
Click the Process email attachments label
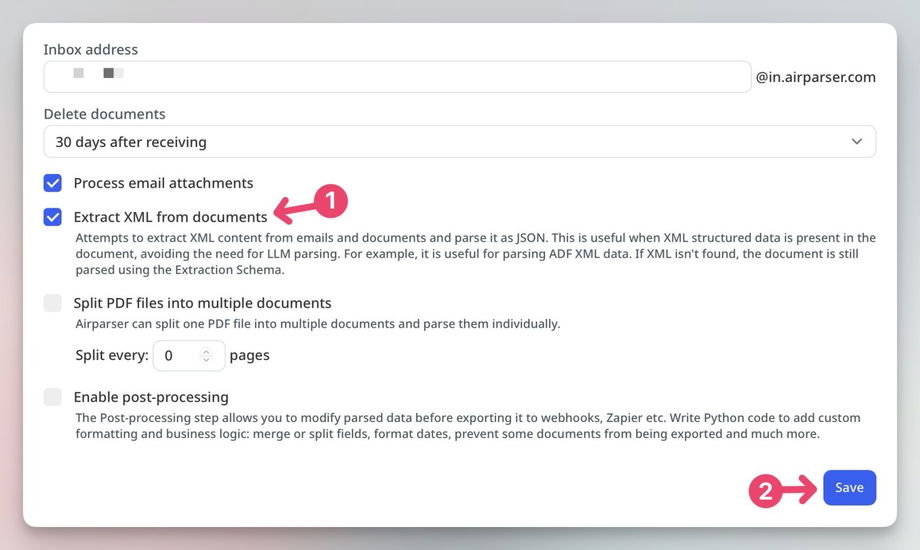[163, 183]
